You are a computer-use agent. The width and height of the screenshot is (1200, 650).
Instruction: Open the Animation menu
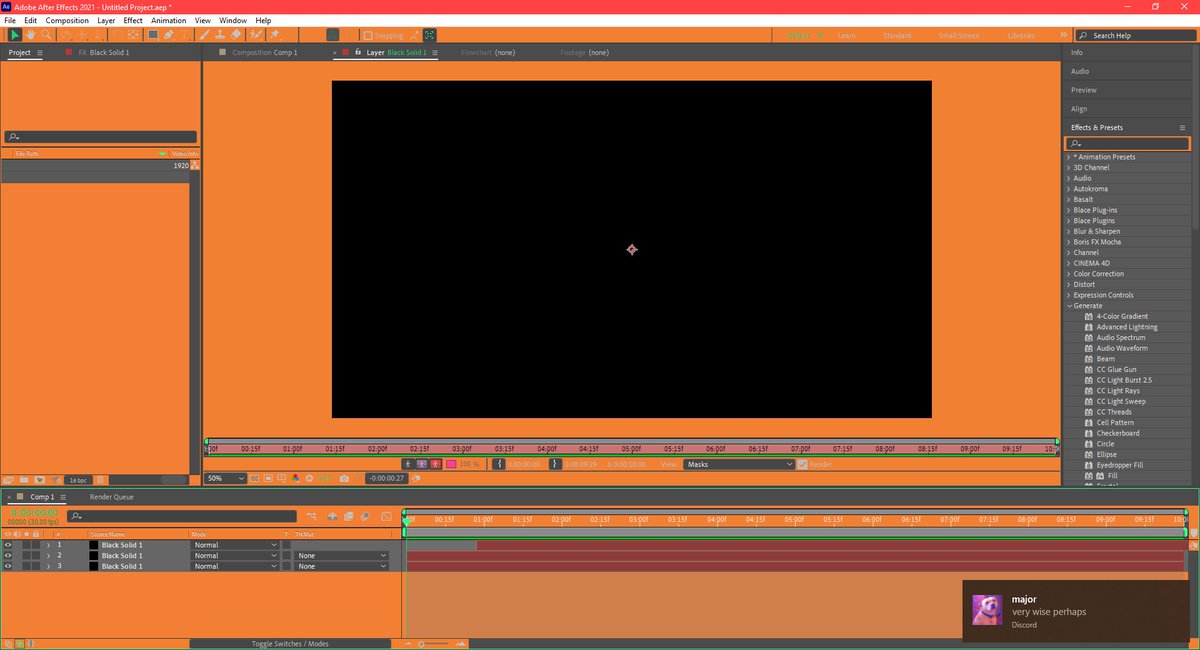pos(168,20)
